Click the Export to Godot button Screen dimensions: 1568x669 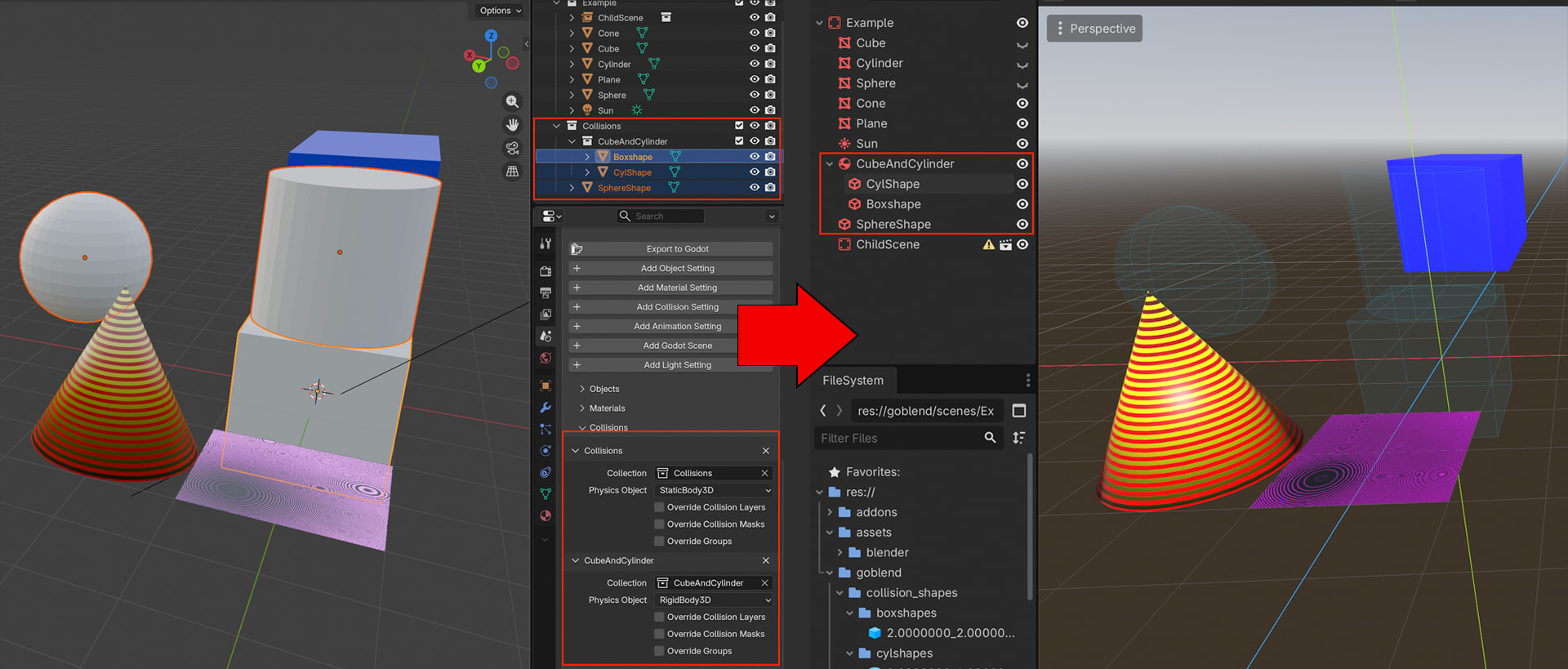[677, 249]
